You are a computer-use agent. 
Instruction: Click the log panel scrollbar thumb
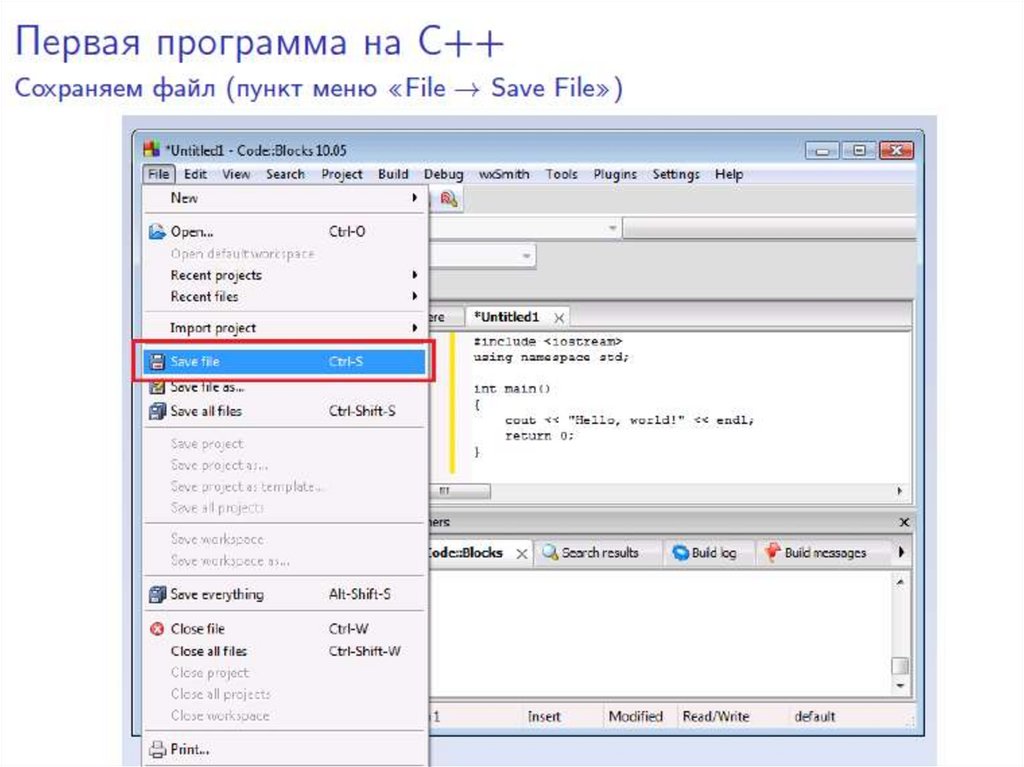pos(900,665)
